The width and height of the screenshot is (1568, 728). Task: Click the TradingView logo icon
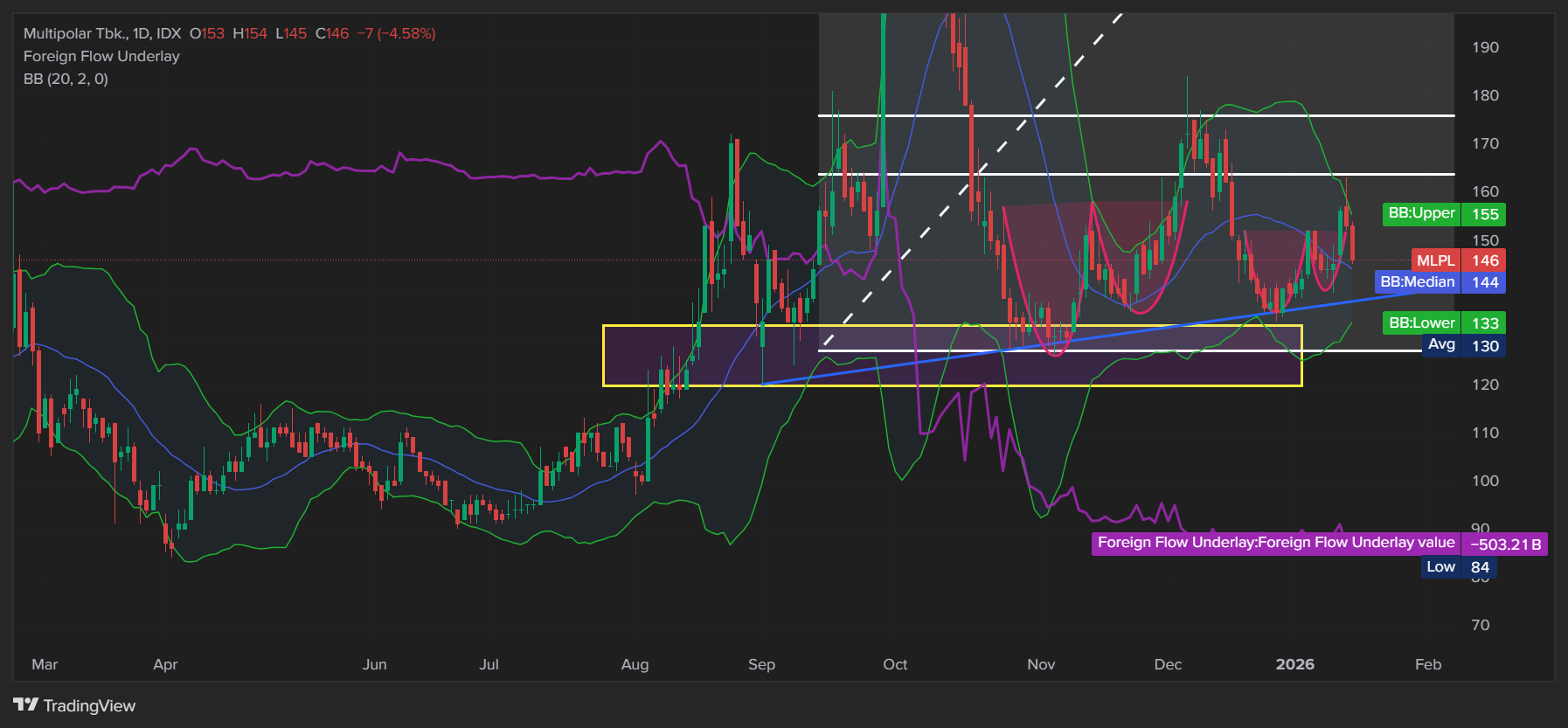(25, 704)
